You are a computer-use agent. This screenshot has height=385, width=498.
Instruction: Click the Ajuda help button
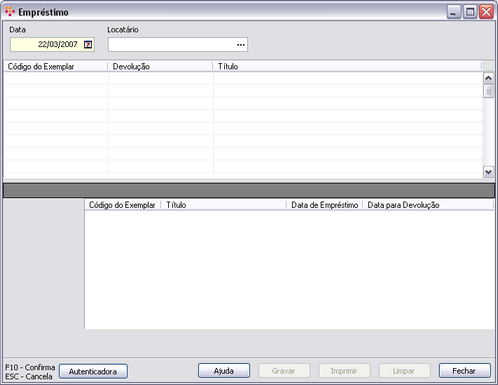(x=224, y=371)
